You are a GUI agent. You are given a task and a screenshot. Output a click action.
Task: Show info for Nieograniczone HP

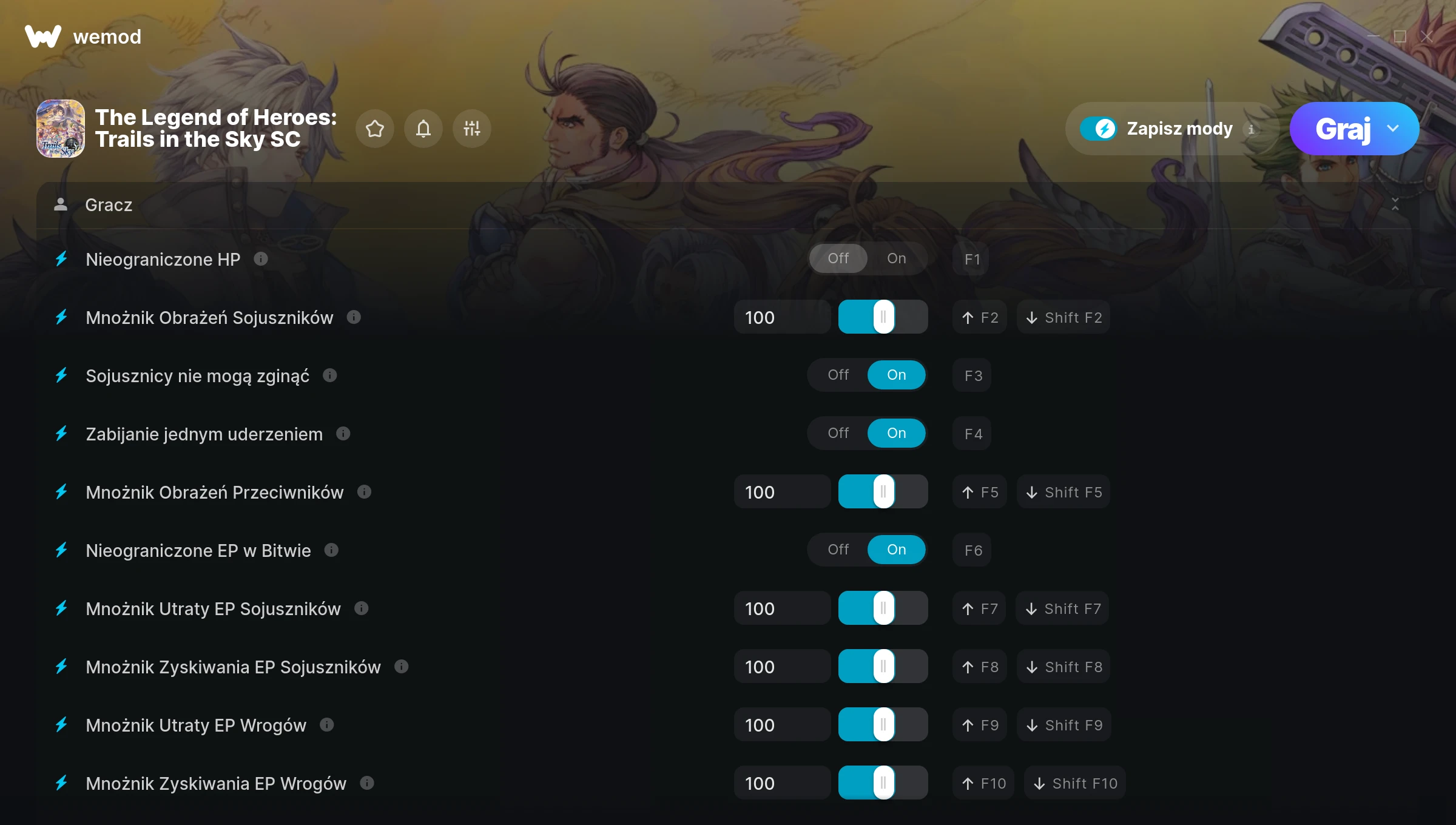click(261, 259)
